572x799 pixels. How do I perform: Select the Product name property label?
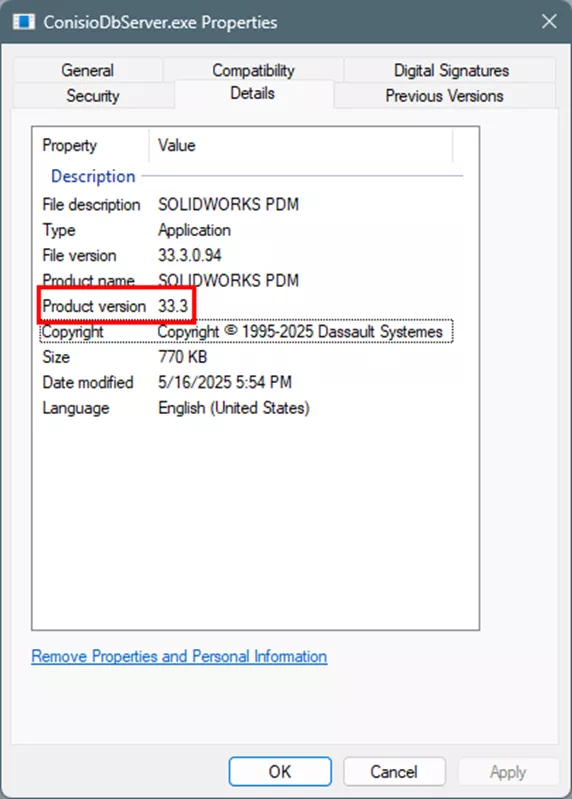[x=88, y=280]
